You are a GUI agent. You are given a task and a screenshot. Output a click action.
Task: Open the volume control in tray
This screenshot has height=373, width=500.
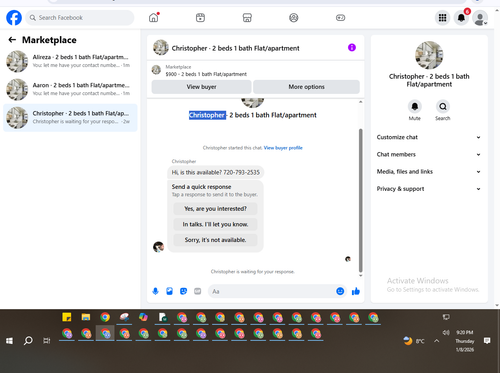click(x=446, y=332)
